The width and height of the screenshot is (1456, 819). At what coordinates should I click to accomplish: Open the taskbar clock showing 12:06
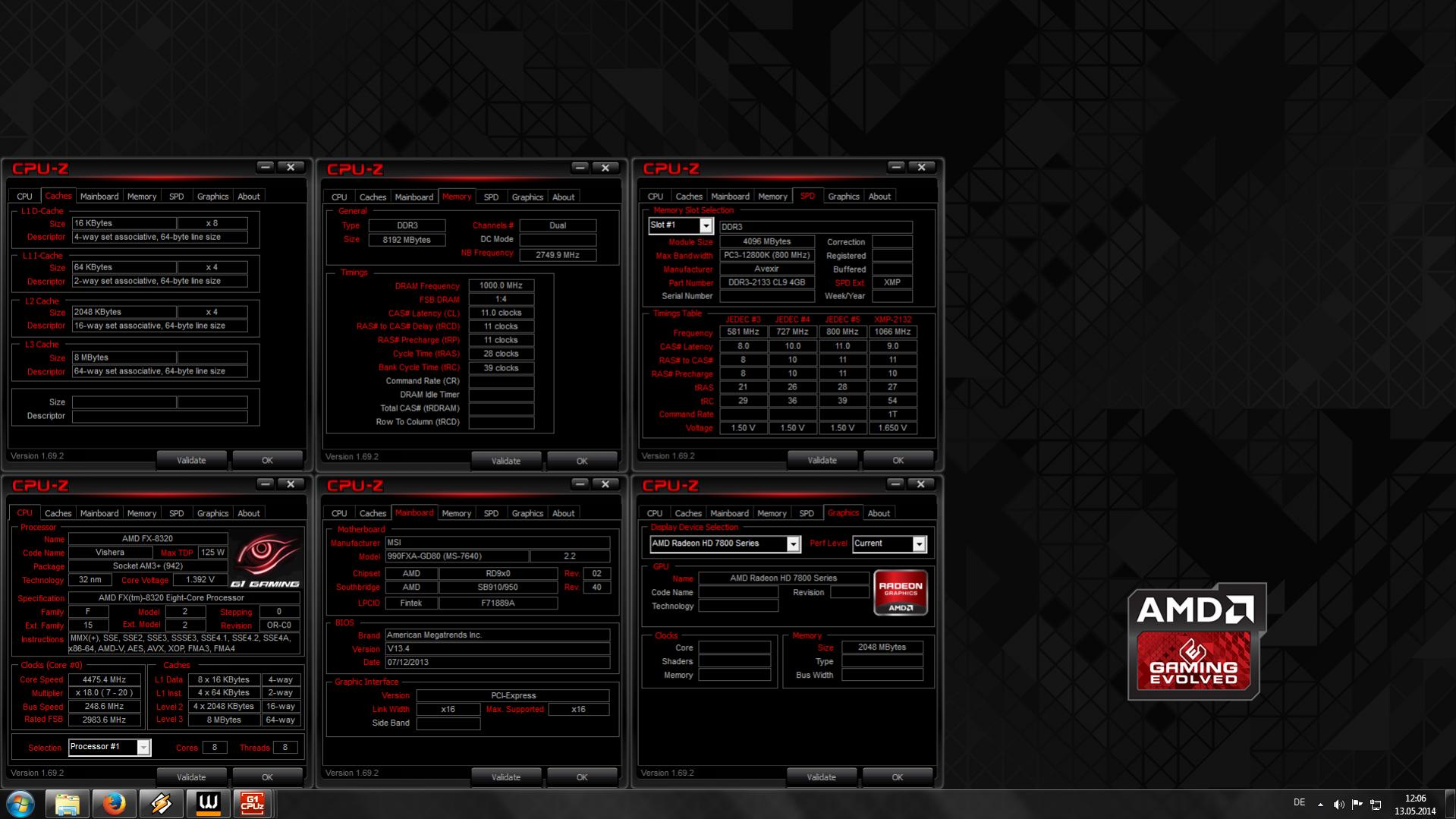click(x=1415, y=805)
